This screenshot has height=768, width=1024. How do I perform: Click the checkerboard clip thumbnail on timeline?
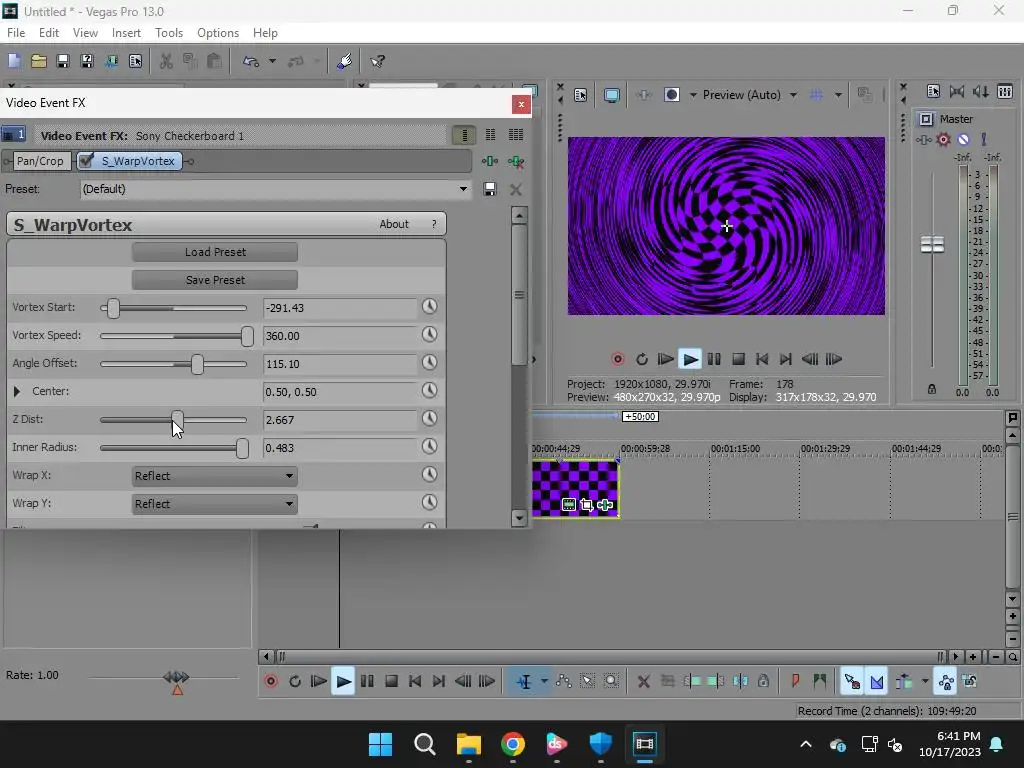click(575, 488)
